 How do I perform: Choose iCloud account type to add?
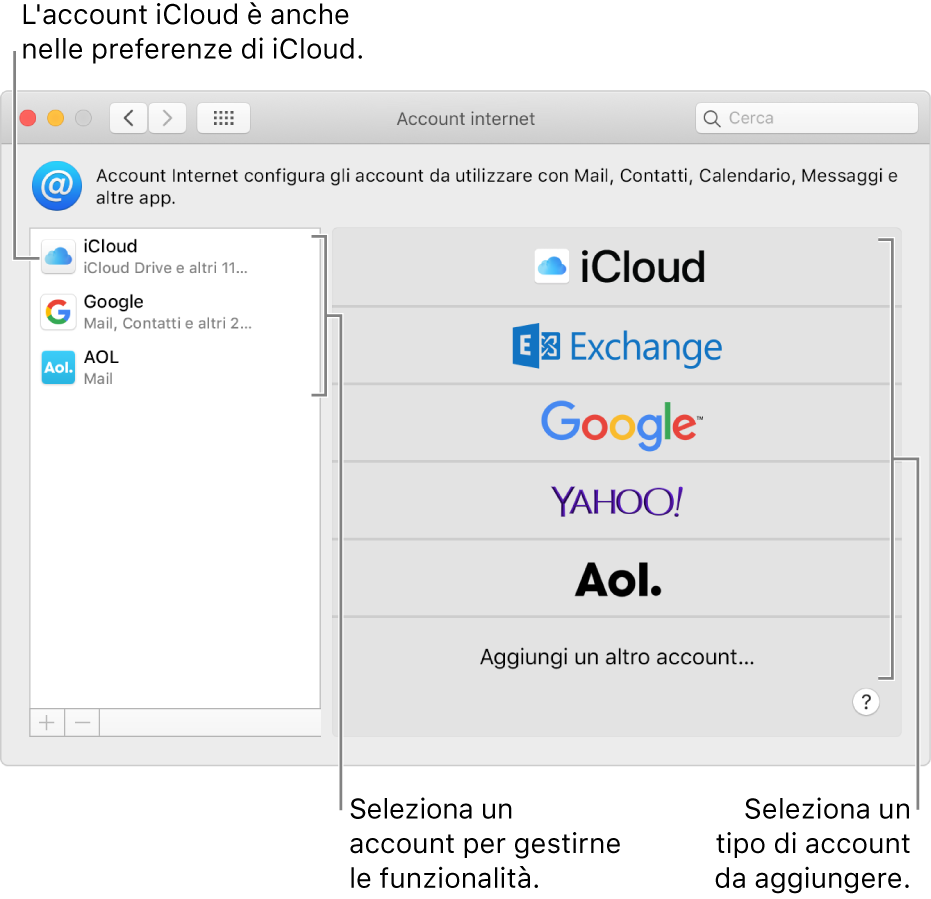[616, 267]
